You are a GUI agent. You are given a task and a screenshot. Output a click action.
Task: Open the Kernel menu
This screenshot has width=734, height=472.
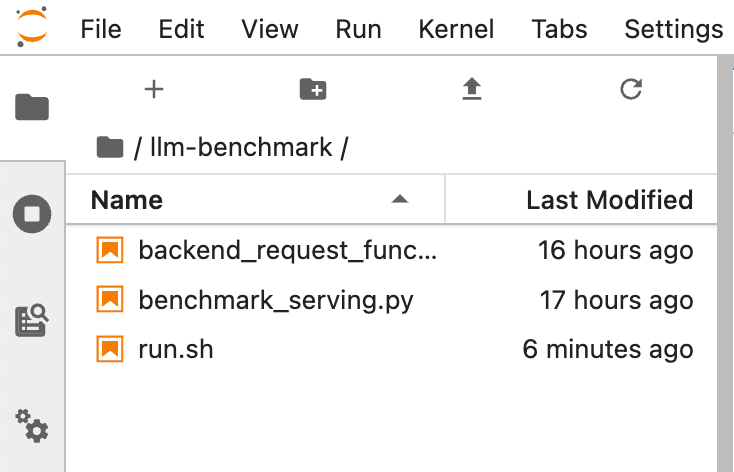pos(456,29)
